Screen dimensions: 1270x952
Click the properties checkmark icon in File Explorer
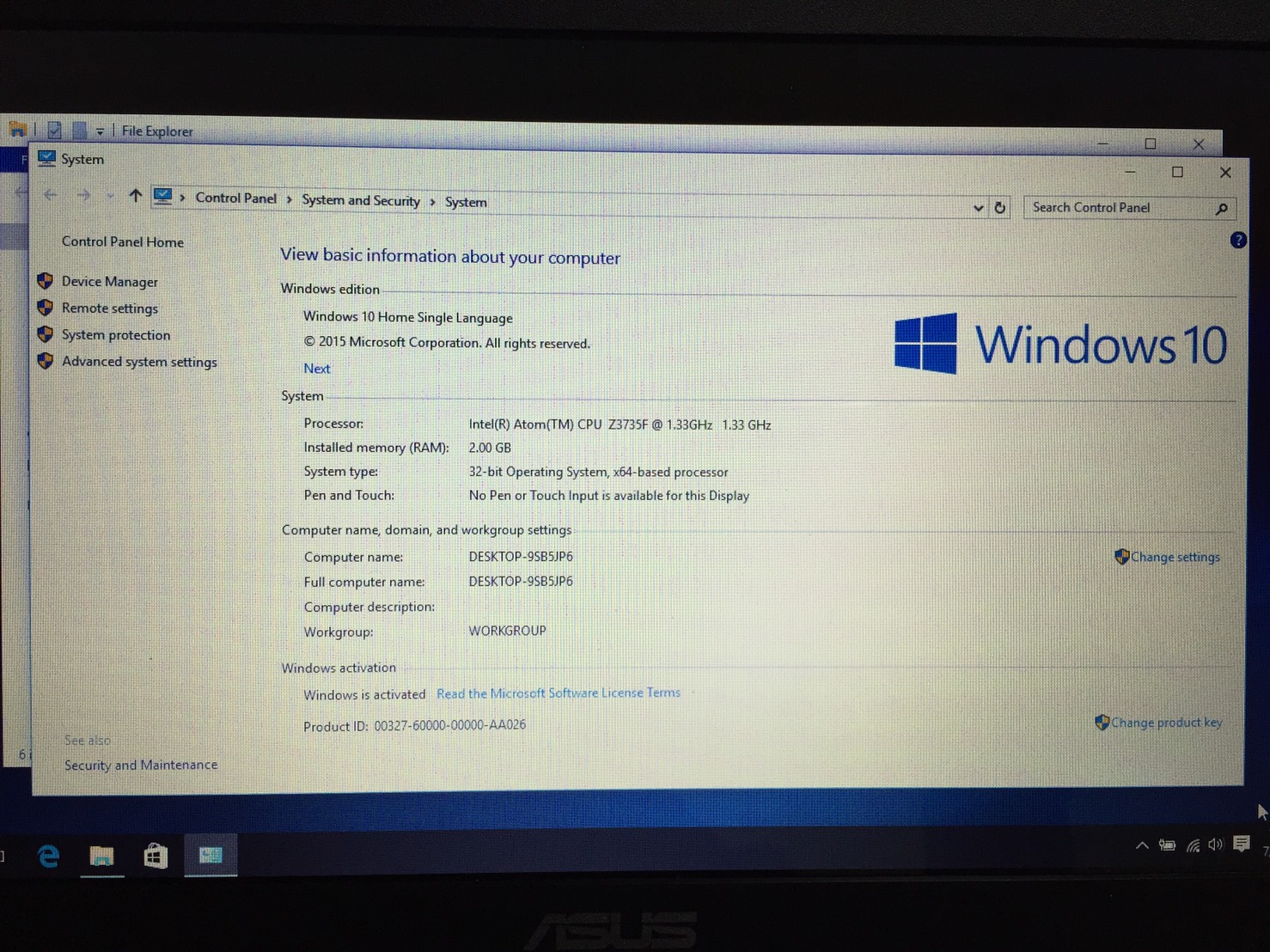point(54,130)
